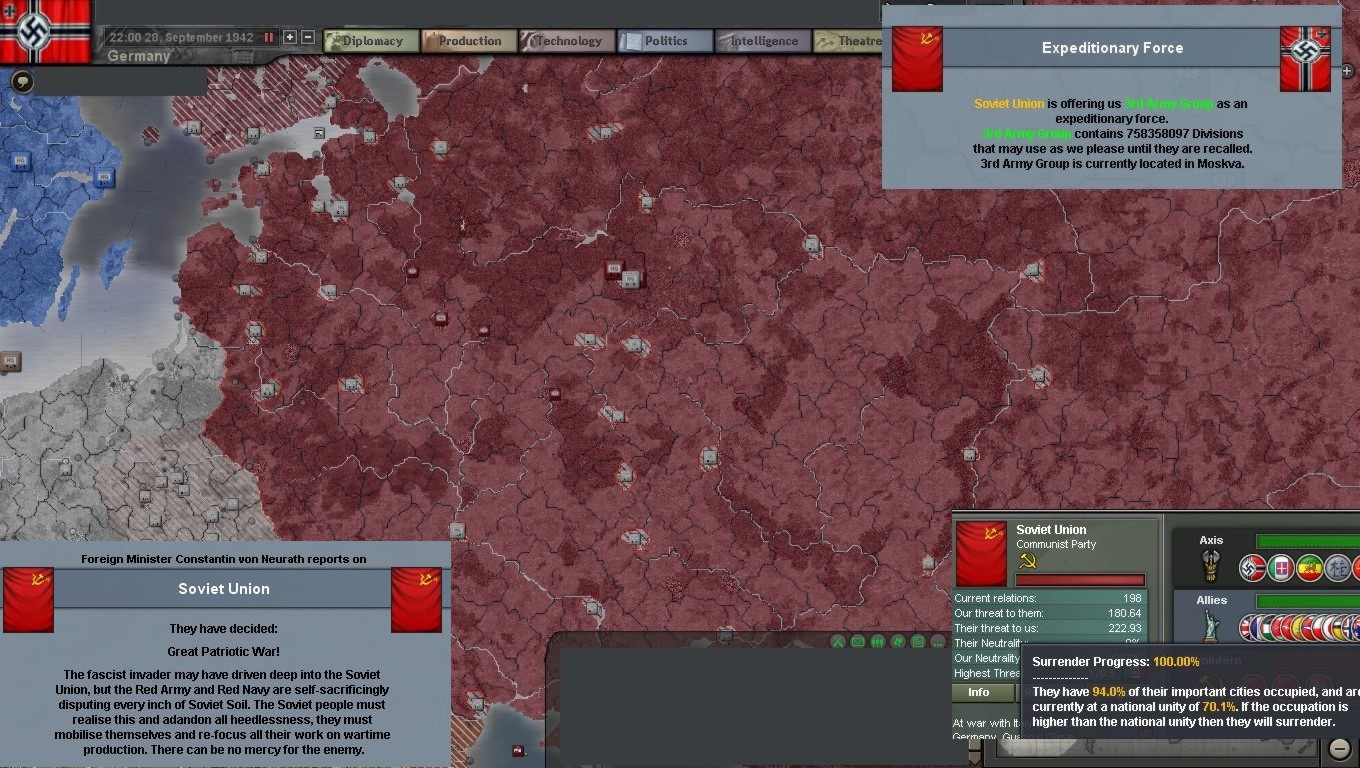
Task: Click the crossed-swords green map icon
Action: point(838,642)
